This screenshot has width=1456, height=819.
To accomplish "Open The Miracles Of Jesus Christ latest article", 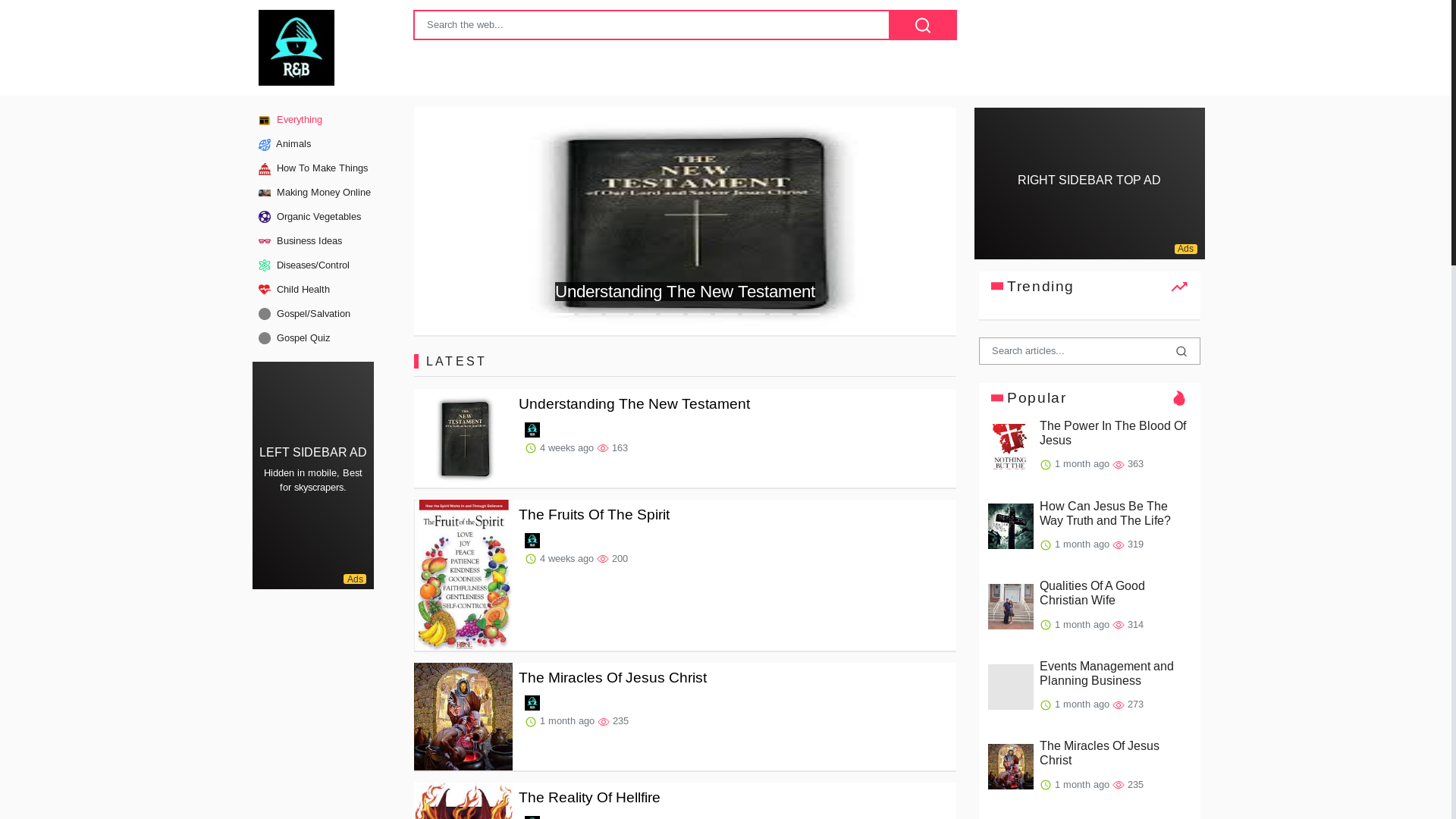I will (613, 678).
